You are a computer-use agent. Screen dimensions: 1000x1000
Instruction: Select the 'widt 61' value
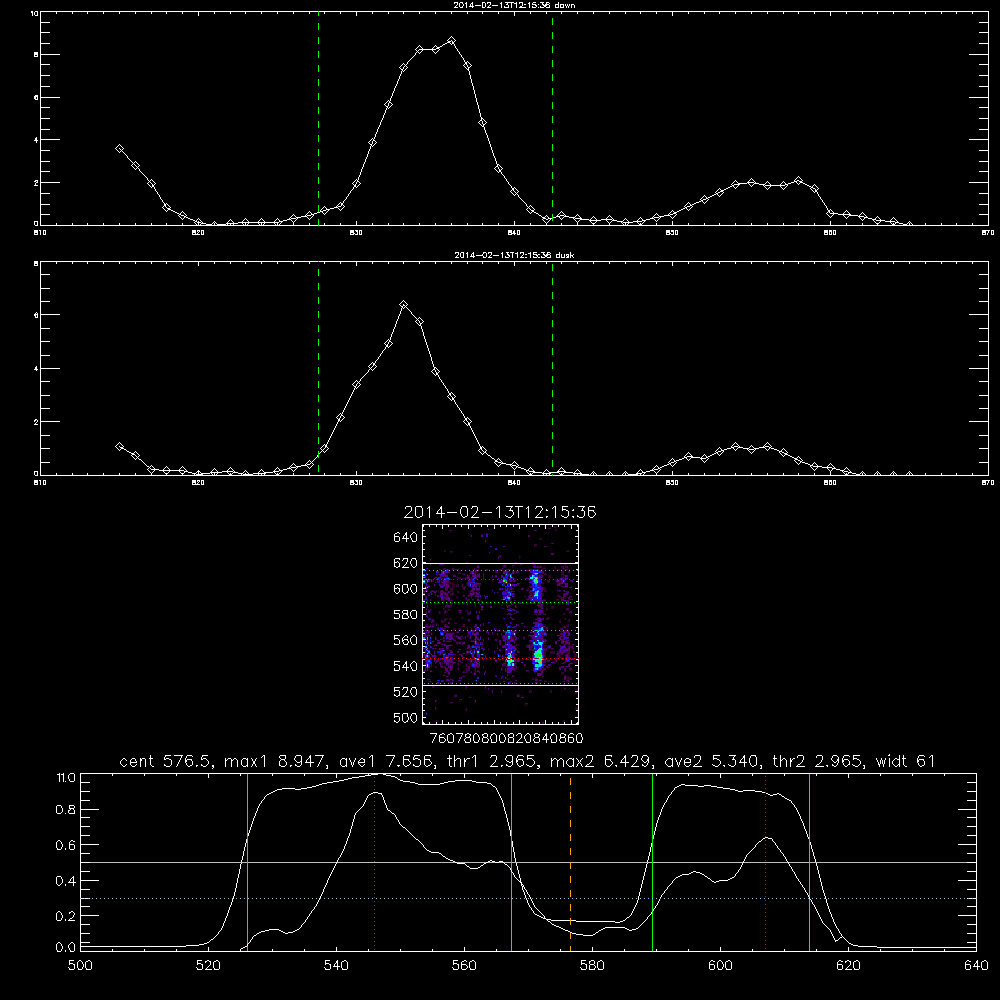905,761
